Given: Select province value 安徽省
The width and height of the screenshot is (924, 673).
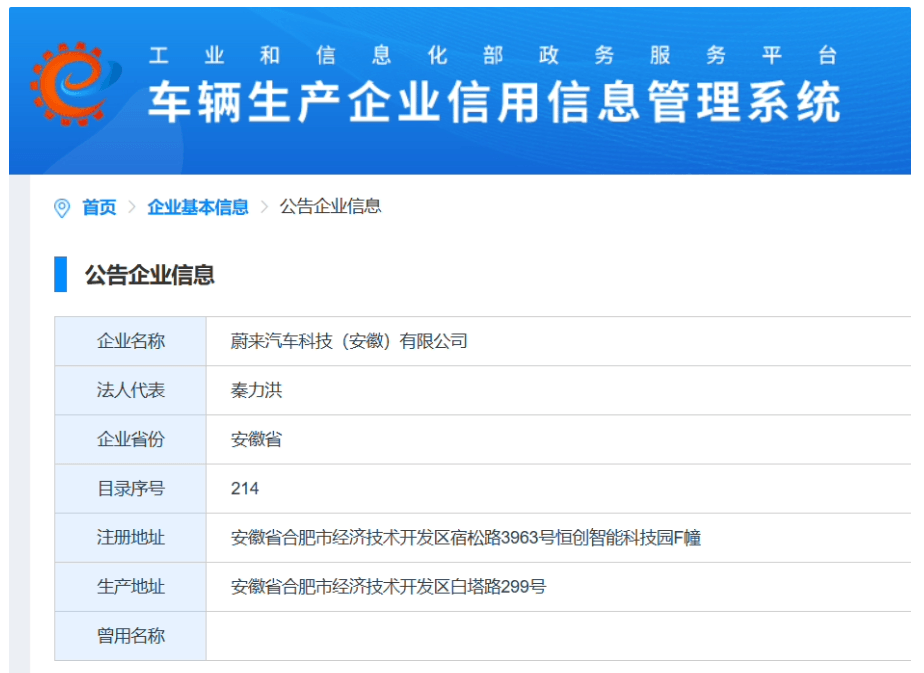Looking at the screenshot, I should 256,440.
